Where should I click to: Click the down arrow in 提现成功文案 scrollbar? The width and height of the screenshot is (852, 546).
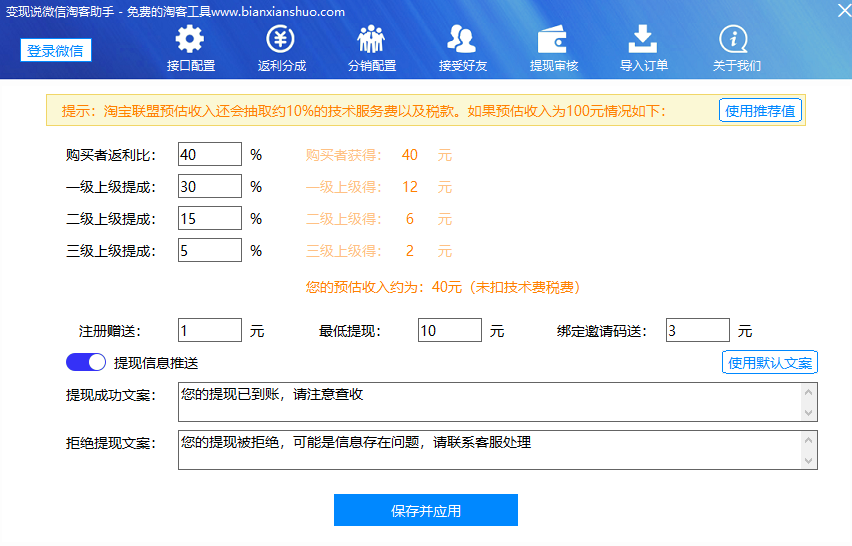809,412
